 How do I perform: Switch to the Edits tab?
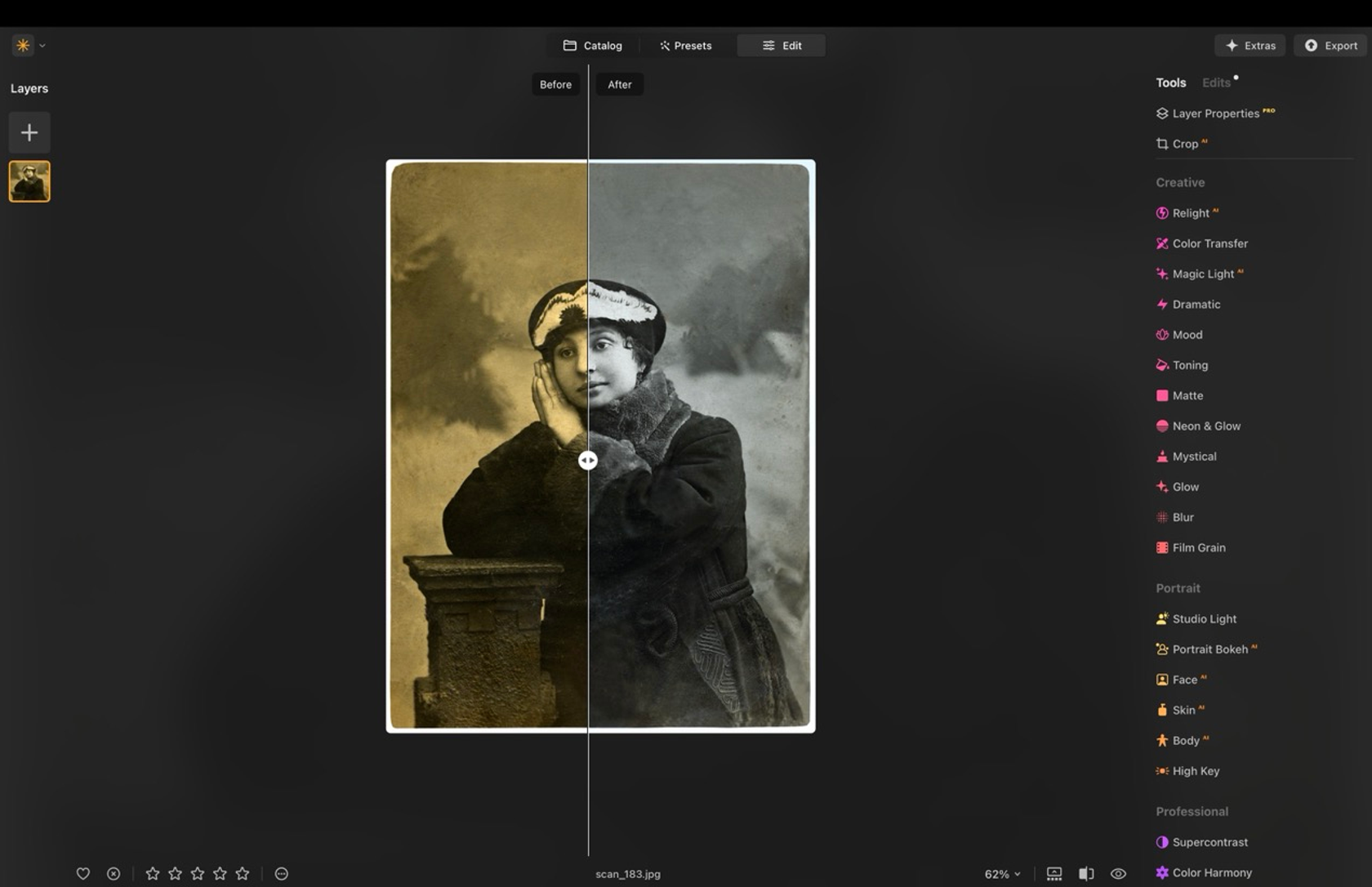[1218, 82]
